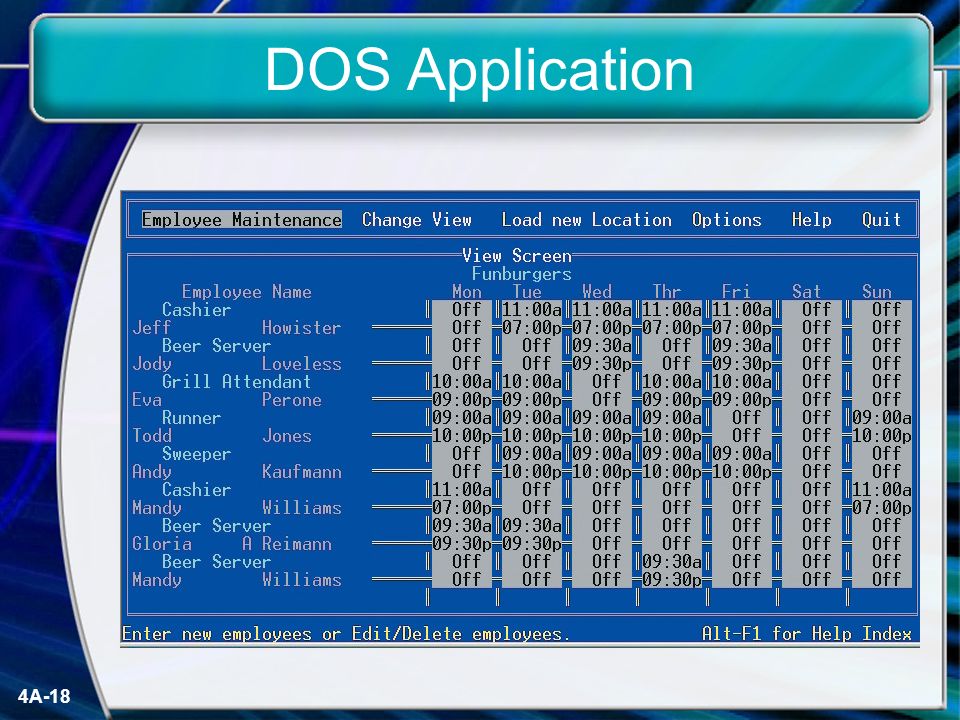Click employee first name Jody
This screenshot has height=720, width=960.
152,364
